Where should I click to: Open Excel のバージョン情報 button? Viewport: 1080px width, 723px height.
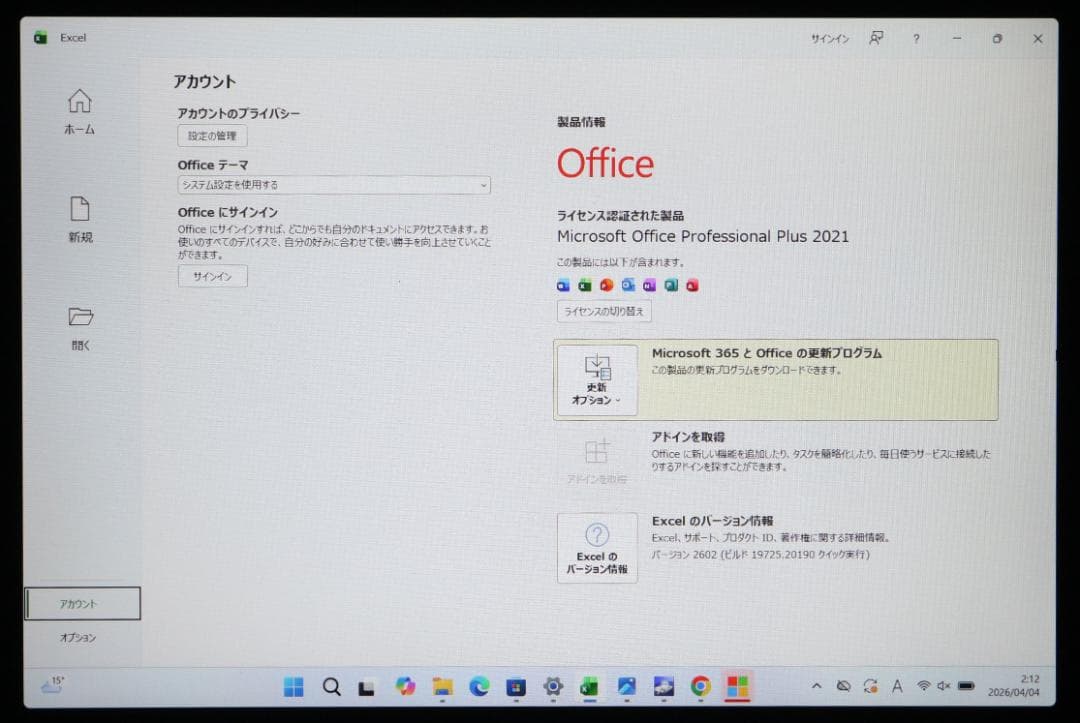tap(597, 548)
